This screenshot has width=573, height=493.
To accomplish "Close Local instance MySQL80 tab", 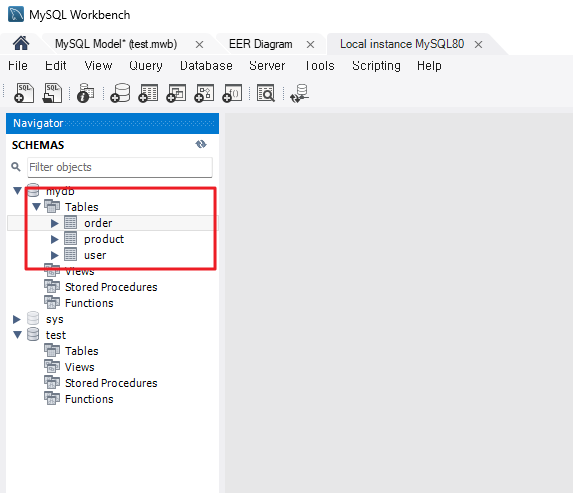I will 478,45.
